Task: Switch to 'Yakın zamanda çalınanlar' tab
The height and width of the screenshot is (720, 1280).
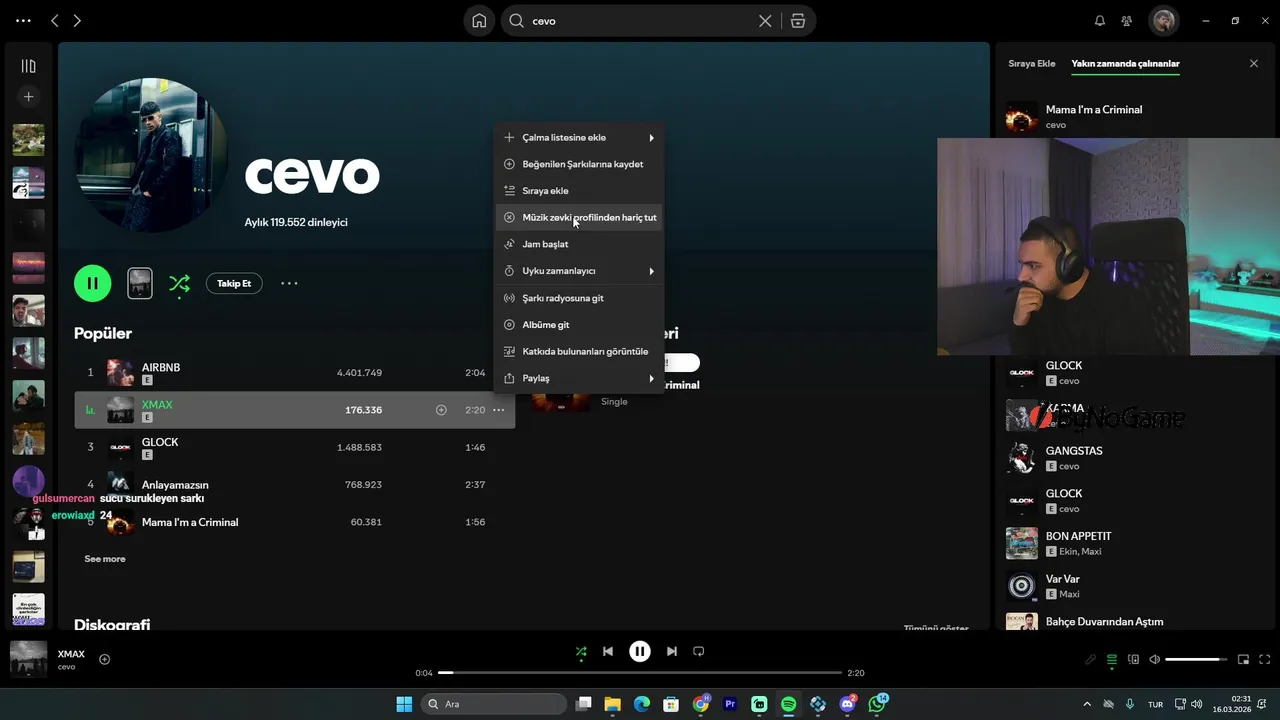Action: coord(1125,63)
